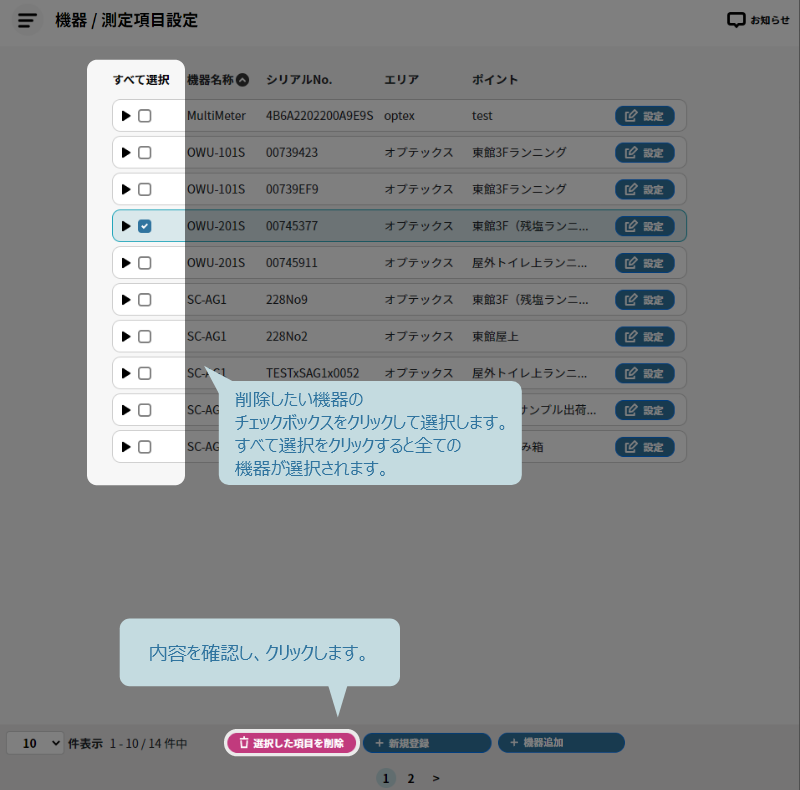The image size is (800, 790).
Task: Open 設定 for serial 00745377
Action: click(x=644, y=226)
